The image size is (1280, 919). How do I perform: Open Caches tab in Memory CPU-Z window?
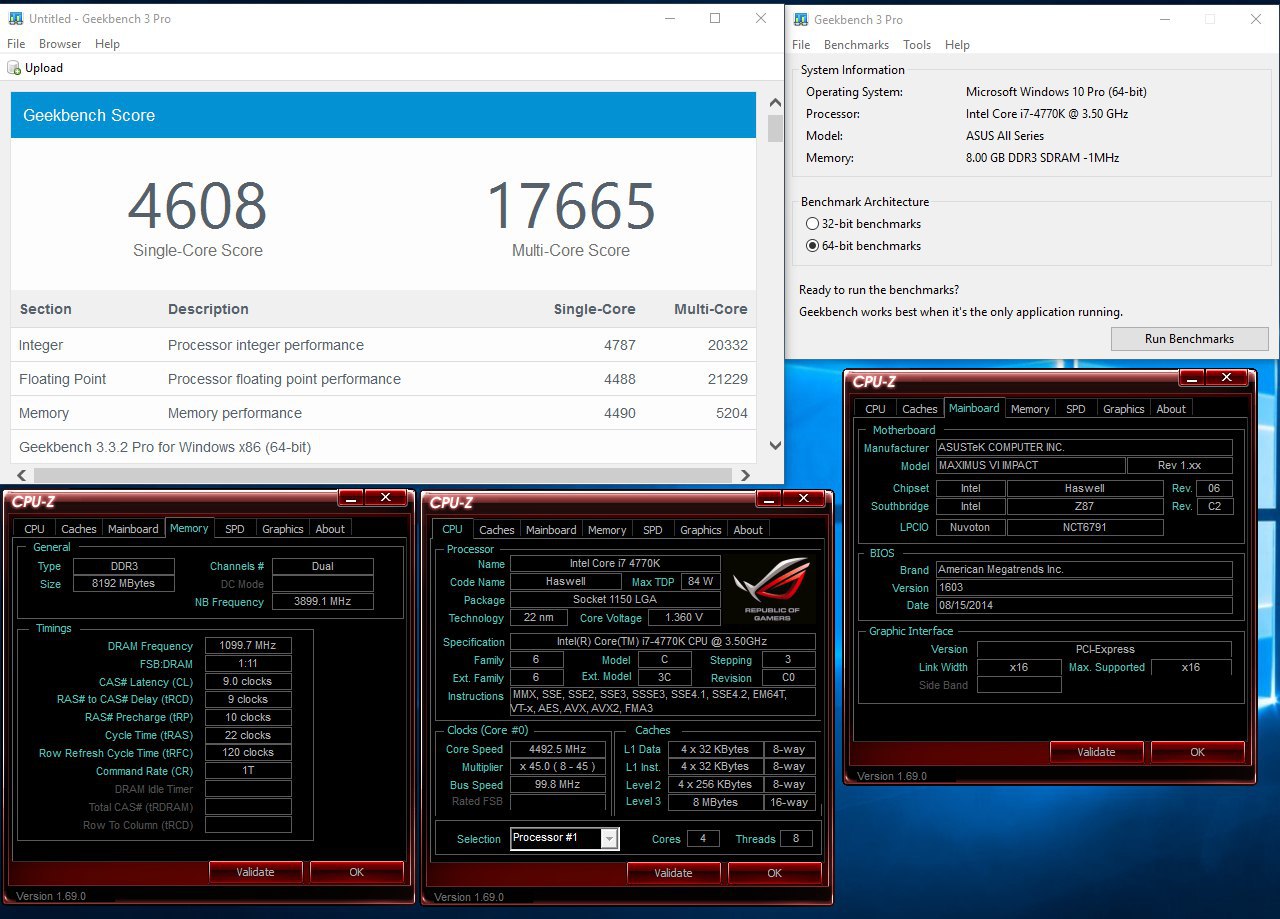79,529
